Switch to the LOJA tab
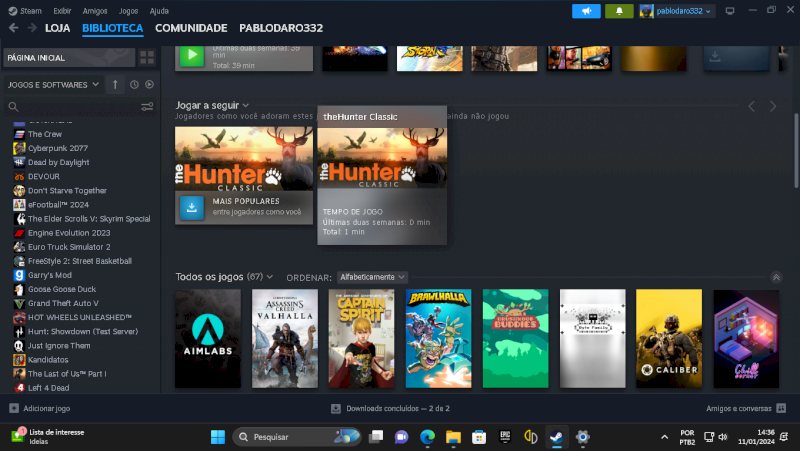The height and width of the screenshot is (451, 800). tap(58, 28)
